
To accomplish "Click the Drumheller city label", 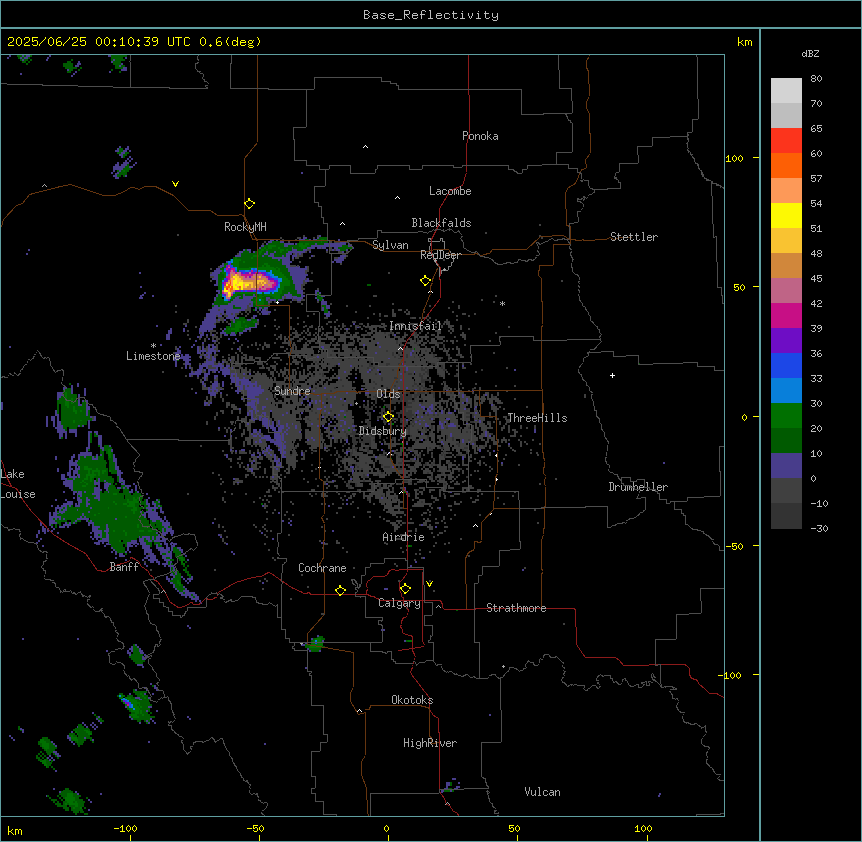I will (x=638, y=487).
